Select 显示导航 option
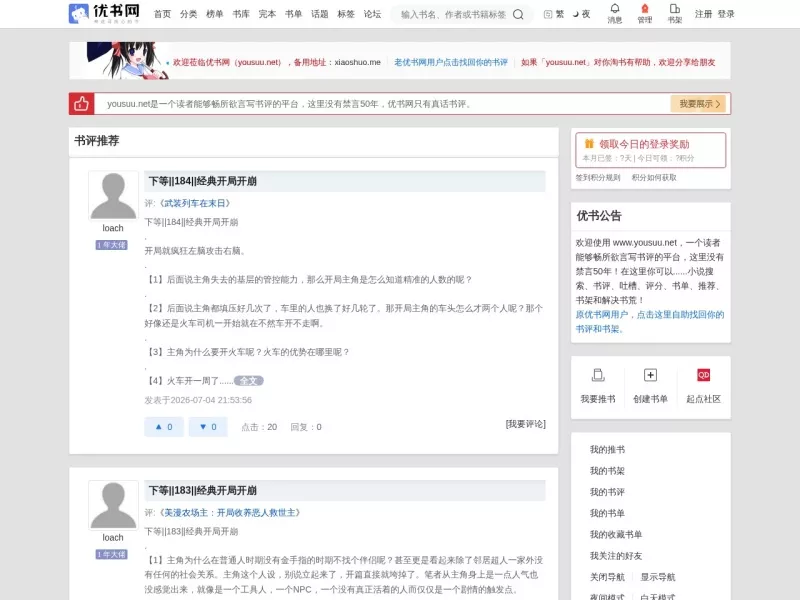Screen dimensions: 800x600 (658, 577)
